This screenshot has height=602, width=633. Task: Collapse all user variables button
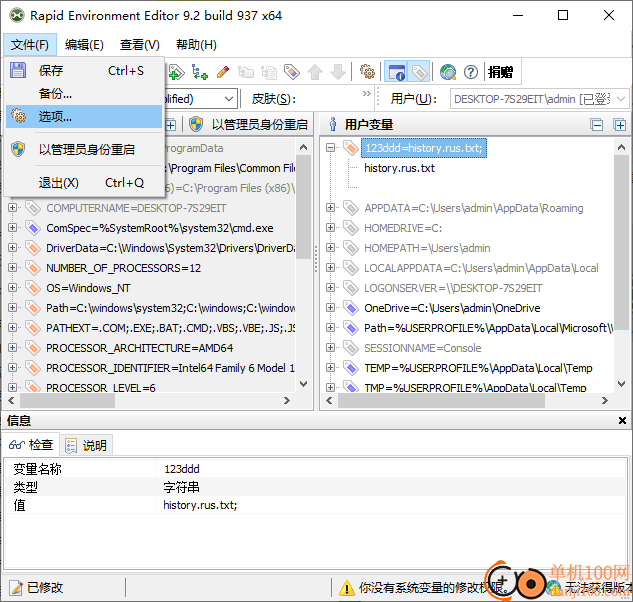pos(597,125)
